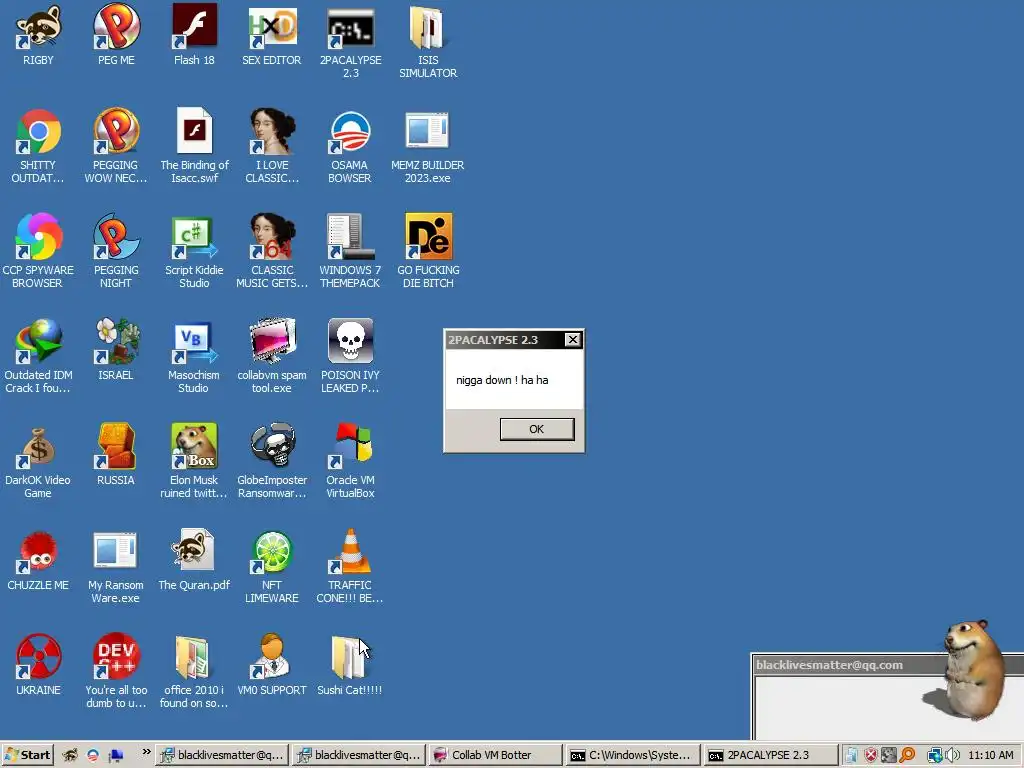This screenshot has height=768, width=1024.
Task: Switch to first blacklivesmatter@q... taskbar button
Action: pyautogui.click(x=222, y=755)
